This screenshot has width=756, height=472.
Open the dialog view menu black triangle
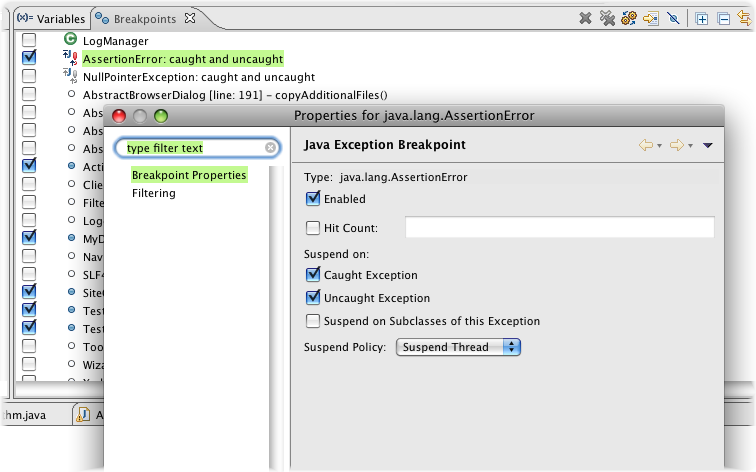tap(707, 145)
